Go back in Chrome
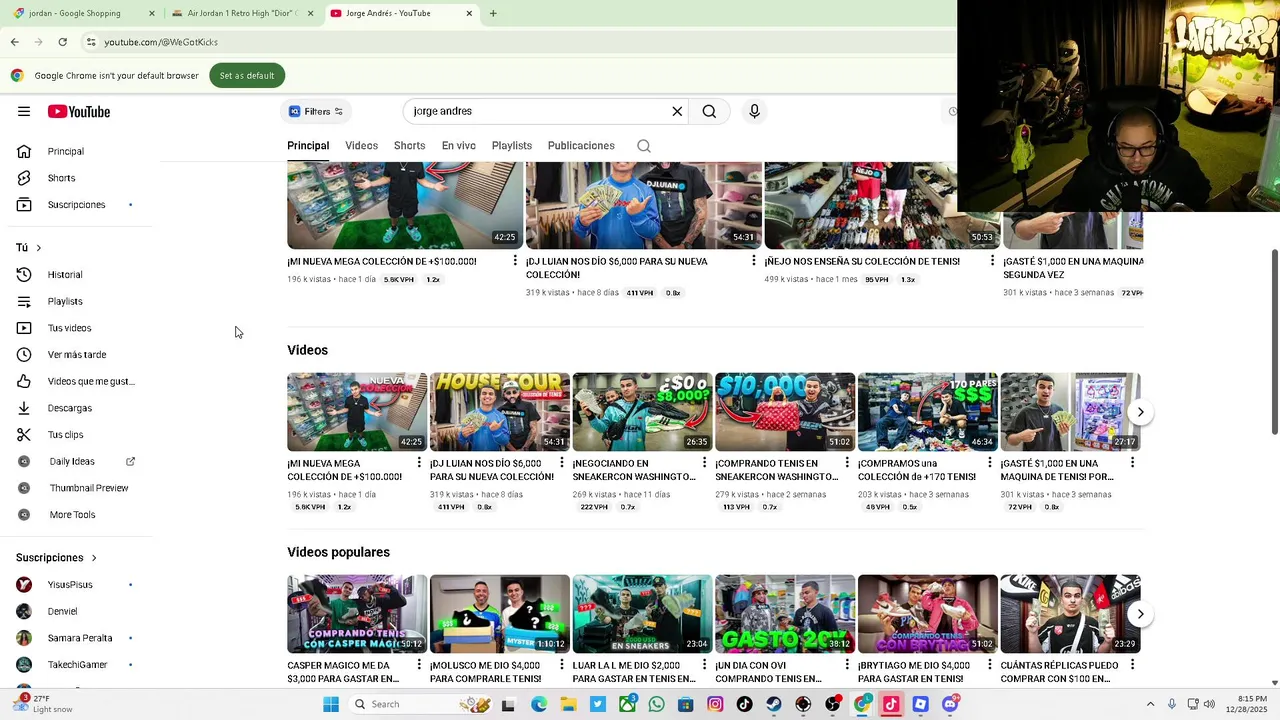The image size is (1280, 720). (x=14, y=42)
